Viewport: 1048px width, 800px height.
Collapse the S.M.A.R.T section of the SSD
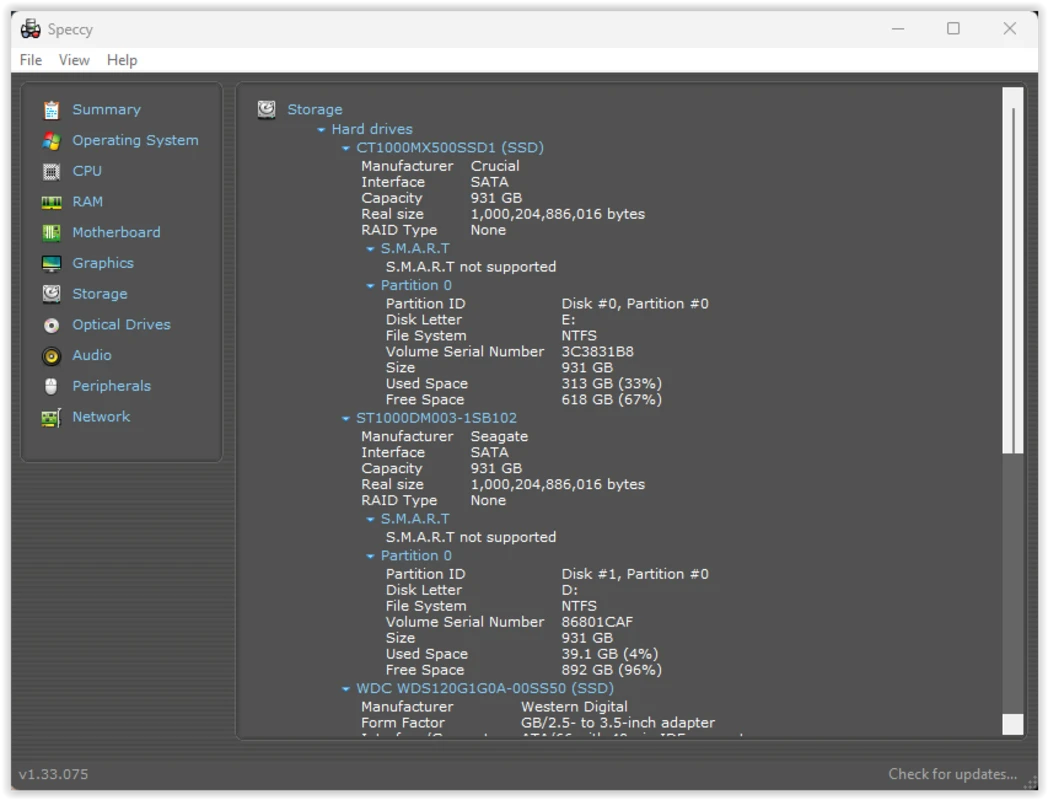(x=371, y=248)
